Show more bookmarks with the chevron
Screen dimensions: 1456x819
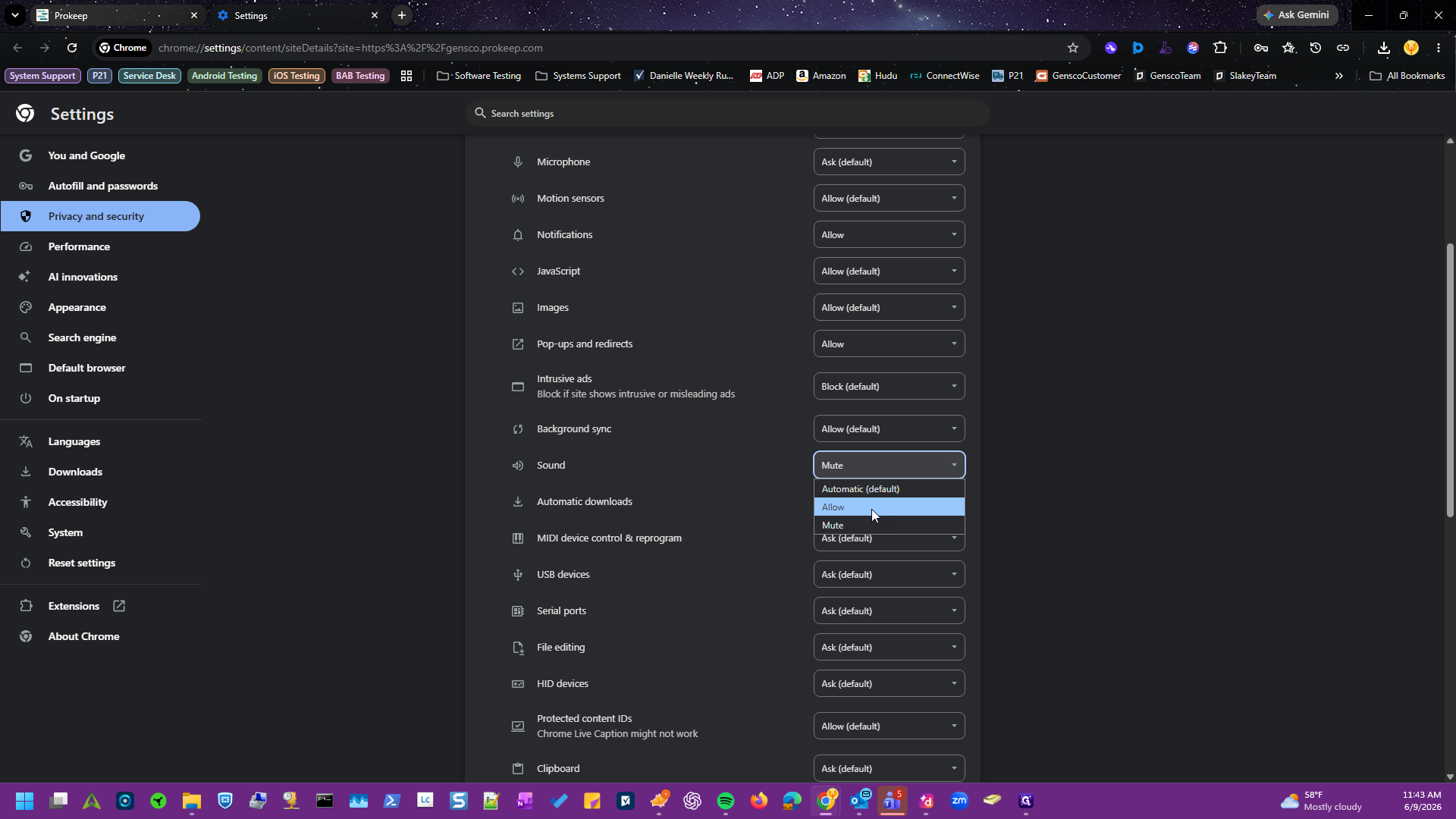1339,76
